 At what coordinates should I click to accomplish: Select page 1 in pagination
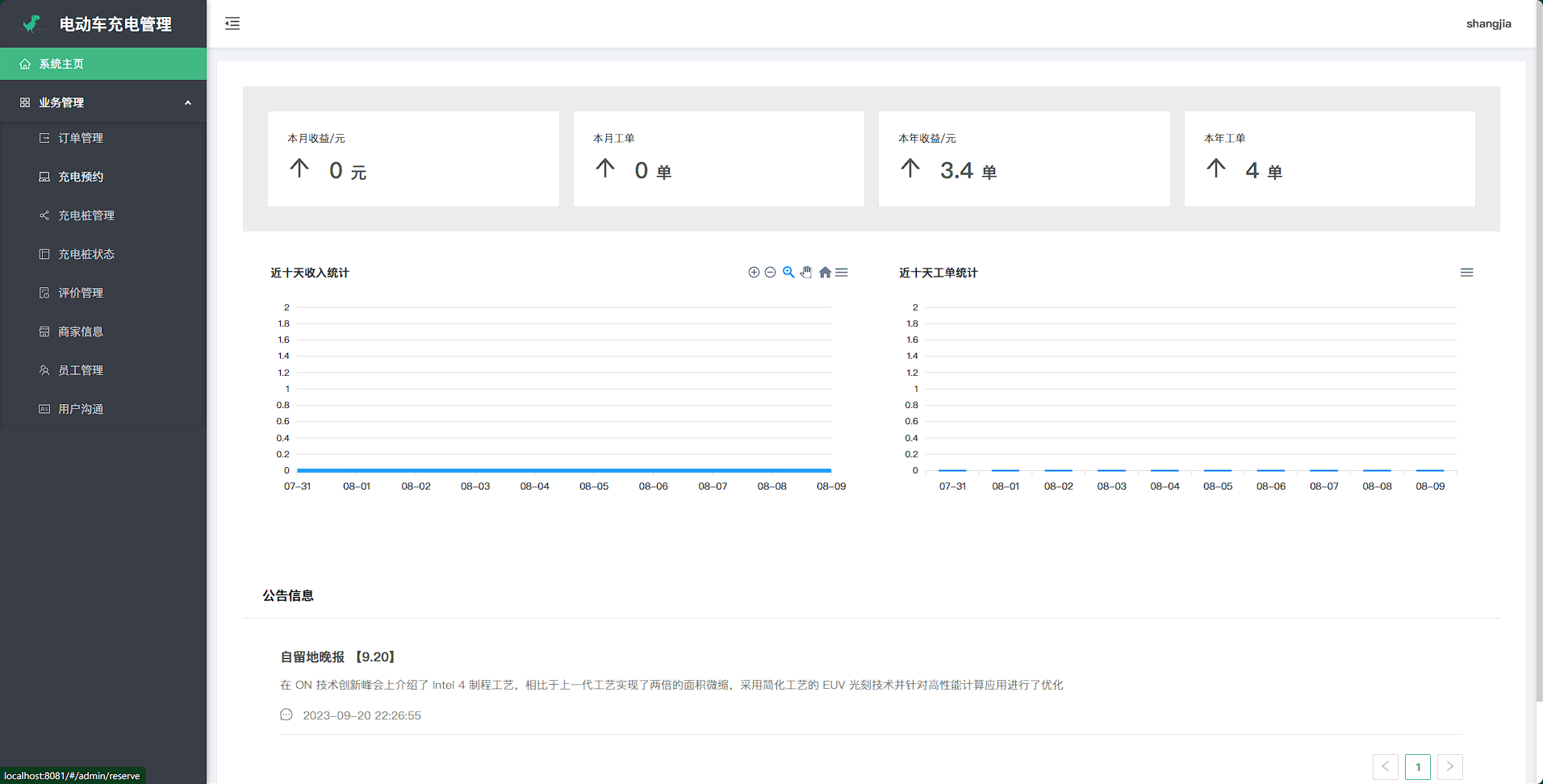[1417, 766]
